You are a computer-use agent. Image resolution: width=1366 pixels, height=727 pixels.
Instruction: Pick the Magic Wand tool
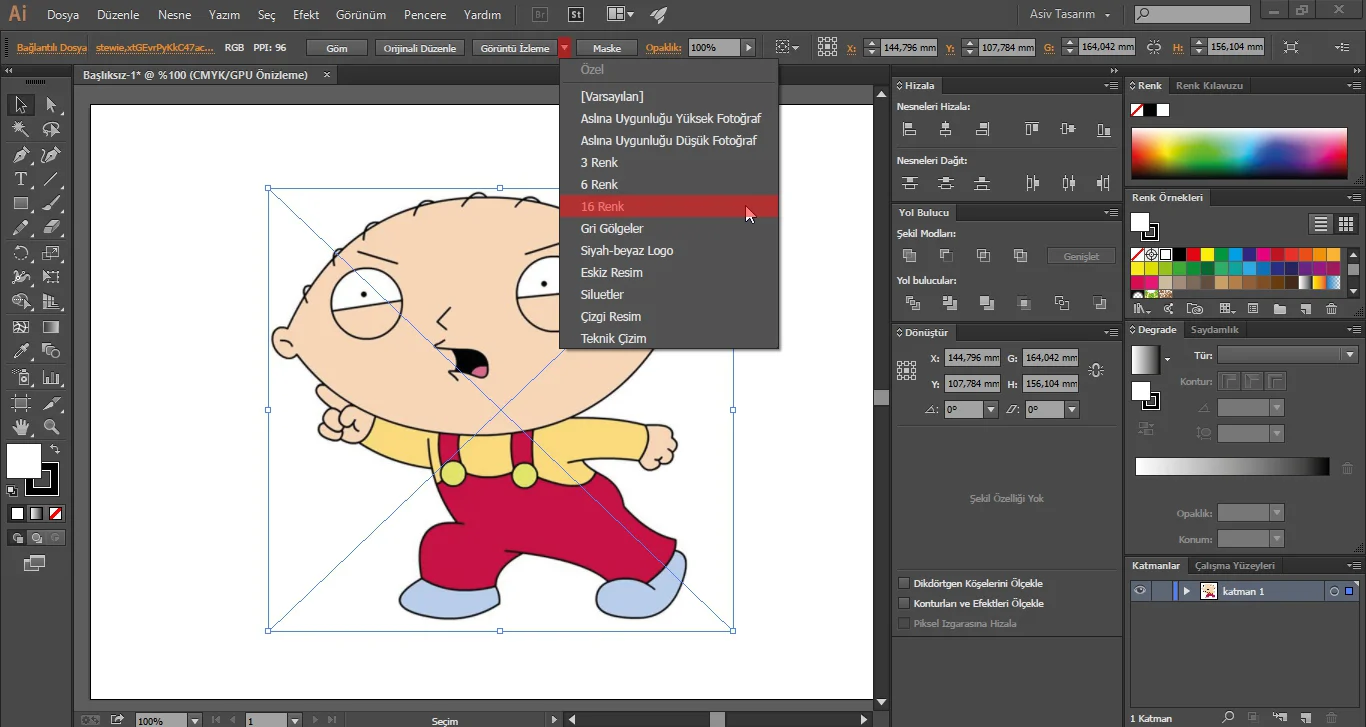click(20, 129)
